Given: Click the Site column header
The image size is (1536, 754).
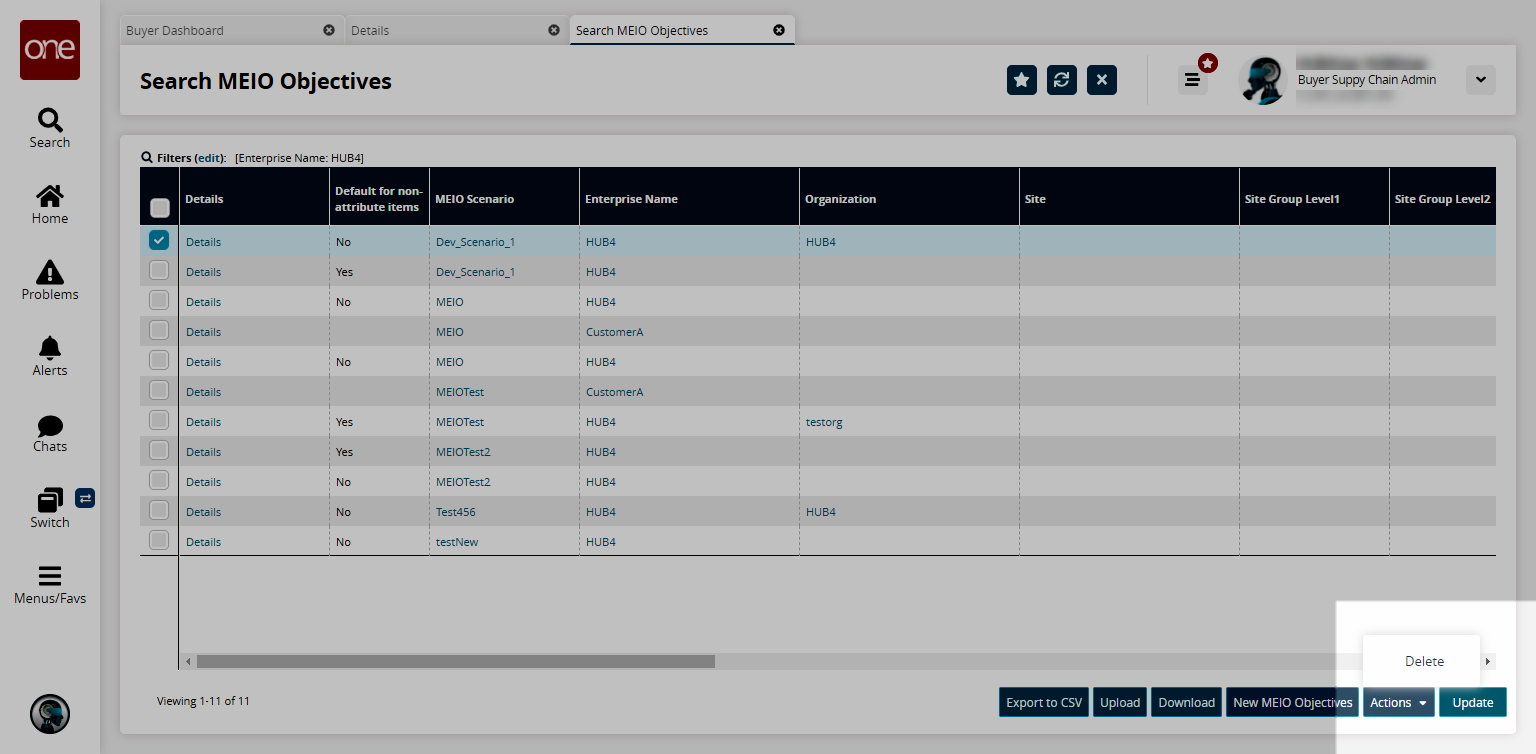Looking at the screenshot, I should click(x=1129, y=198).
